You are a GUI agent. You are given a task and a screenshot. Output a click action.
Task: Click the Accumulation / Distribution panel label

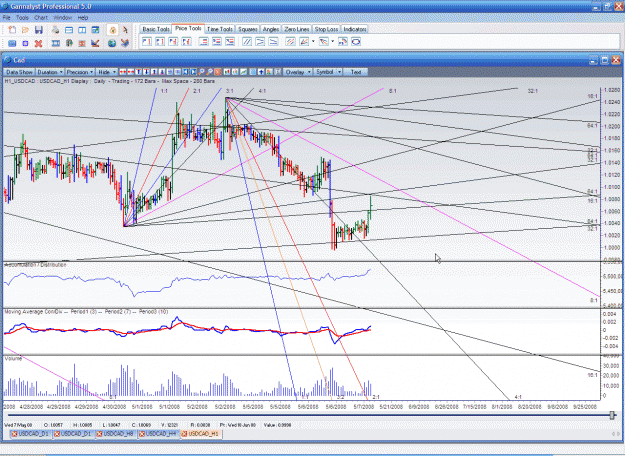[35, 265]
